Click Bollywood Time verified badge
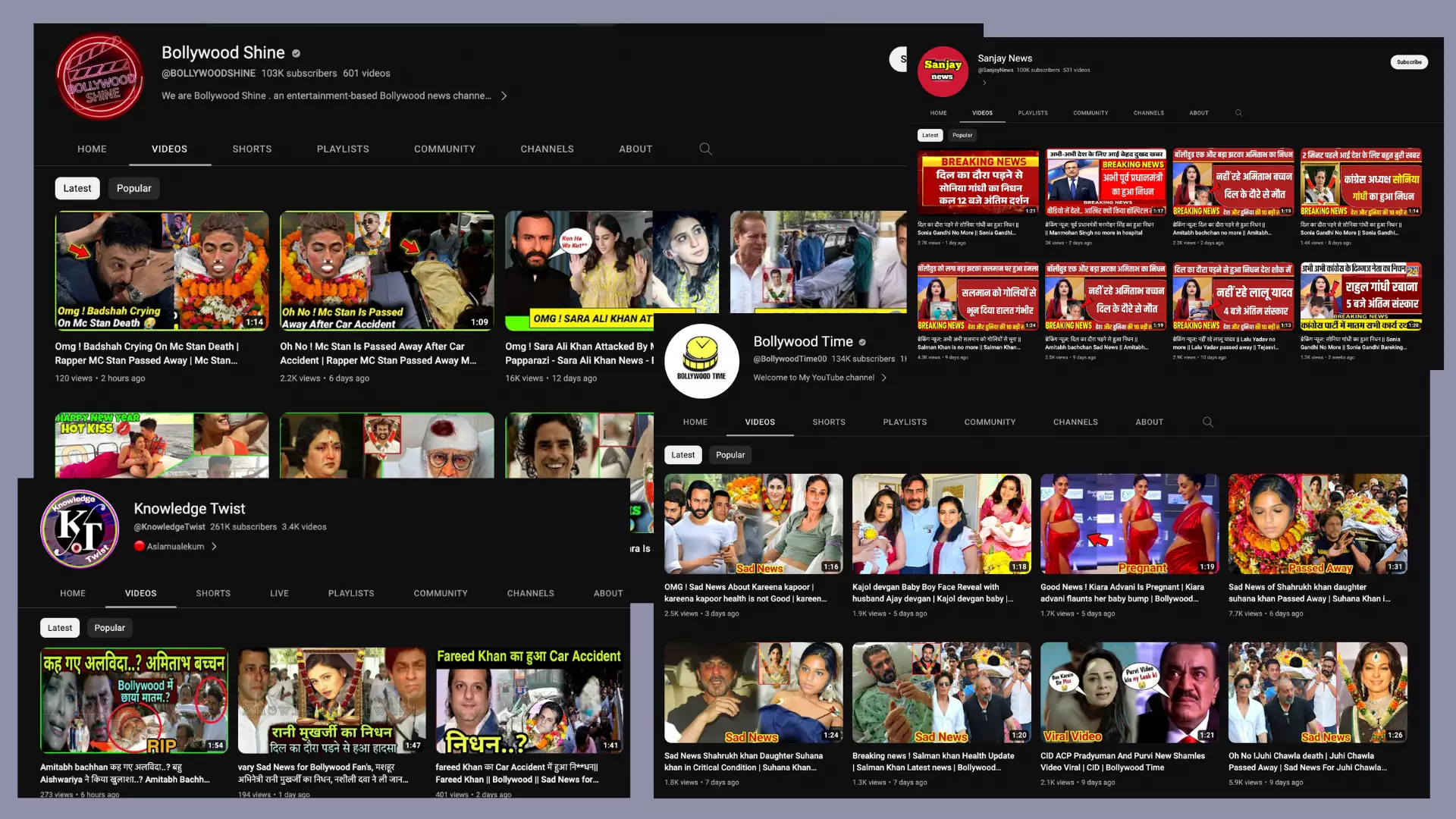The width and height of the screenshot is (1456, 819). pos(862,342)
